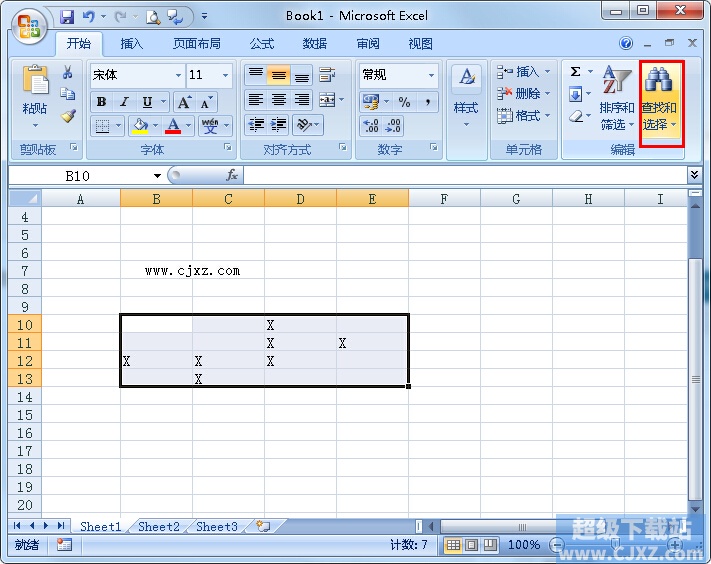Align text right
The width and height of the screenshot is (711, 564).
tap(302, 100)
